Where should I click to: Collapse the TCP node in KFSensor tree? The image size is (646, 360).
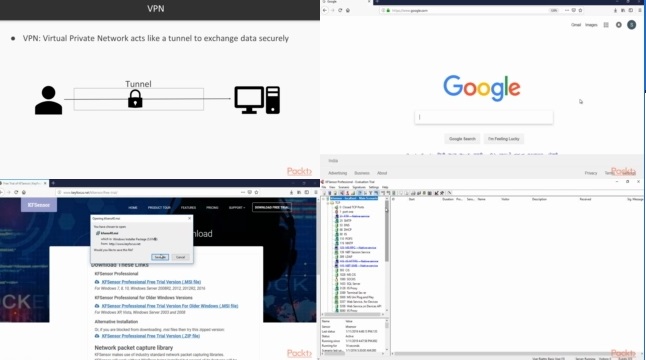328,203
